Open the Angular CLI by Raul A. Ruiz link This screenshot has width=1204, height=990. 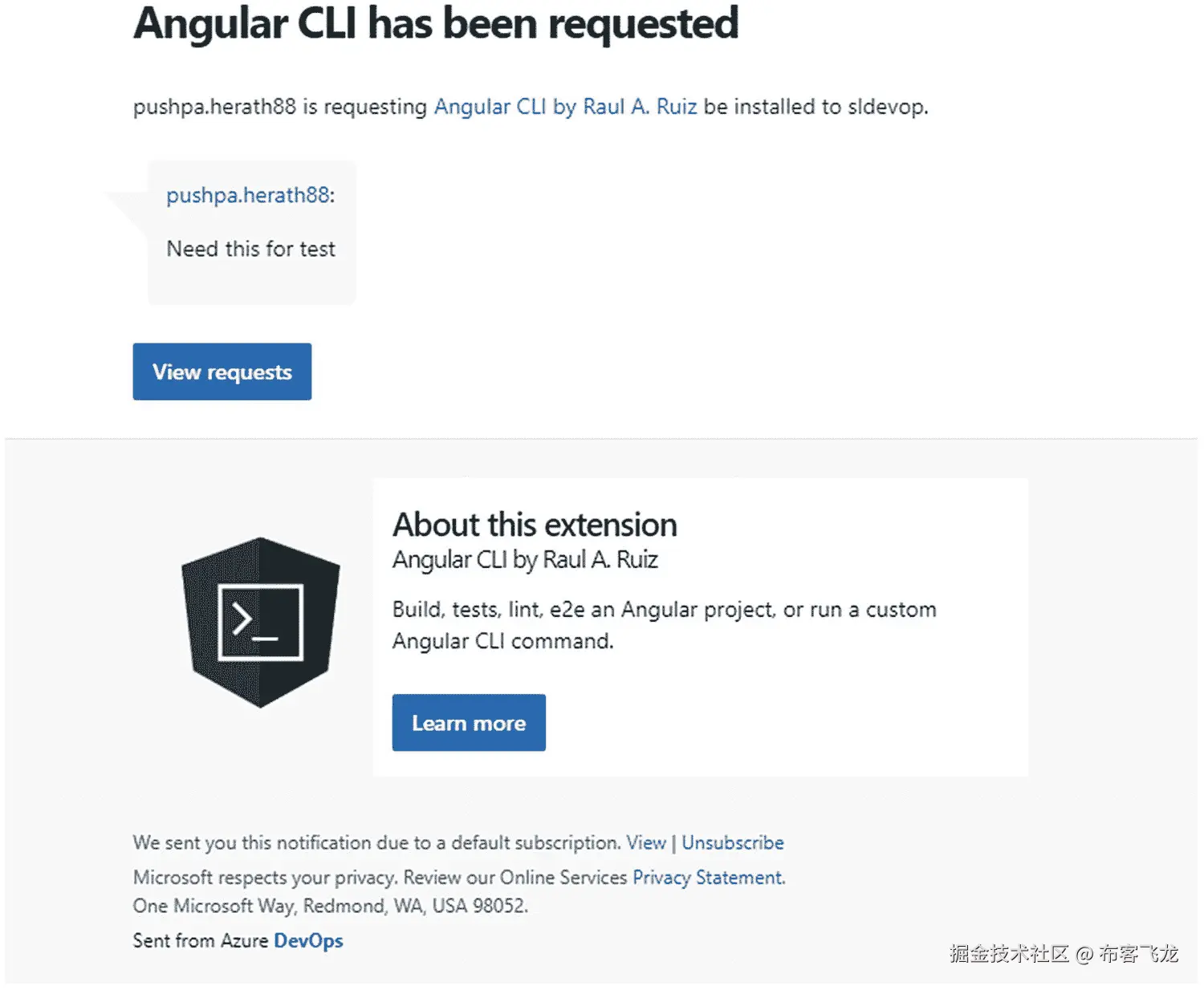pyautogui.click(x=565, y=107)
